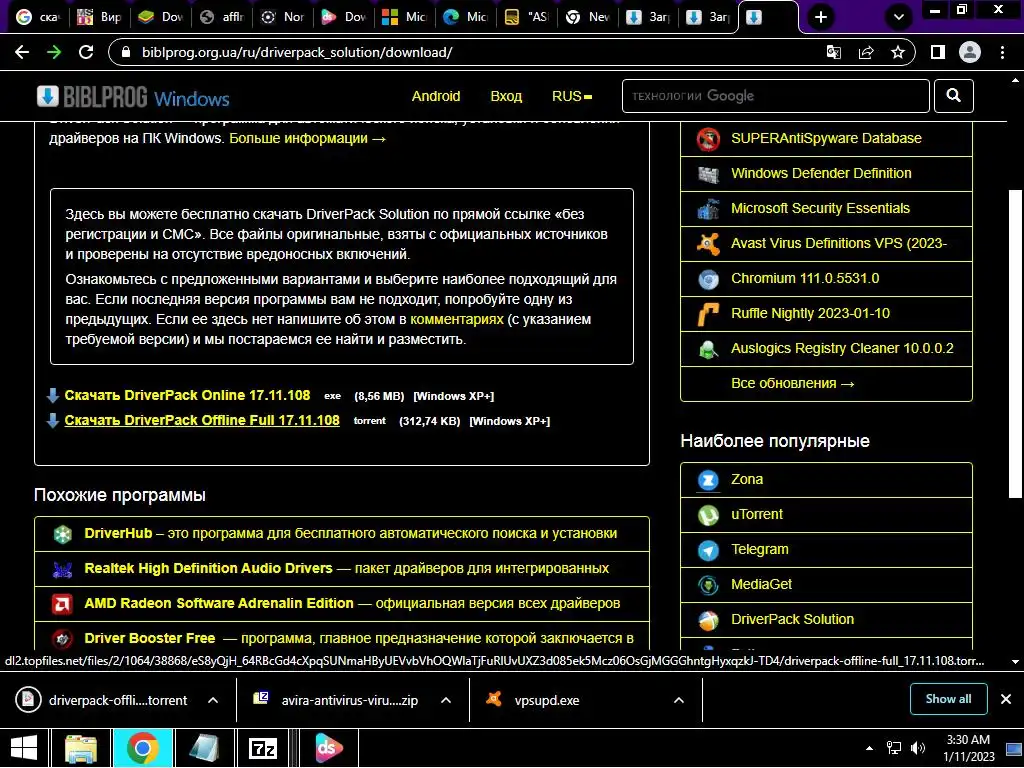
Task: Open 'Все обновления' link
Action: point(793,383)
